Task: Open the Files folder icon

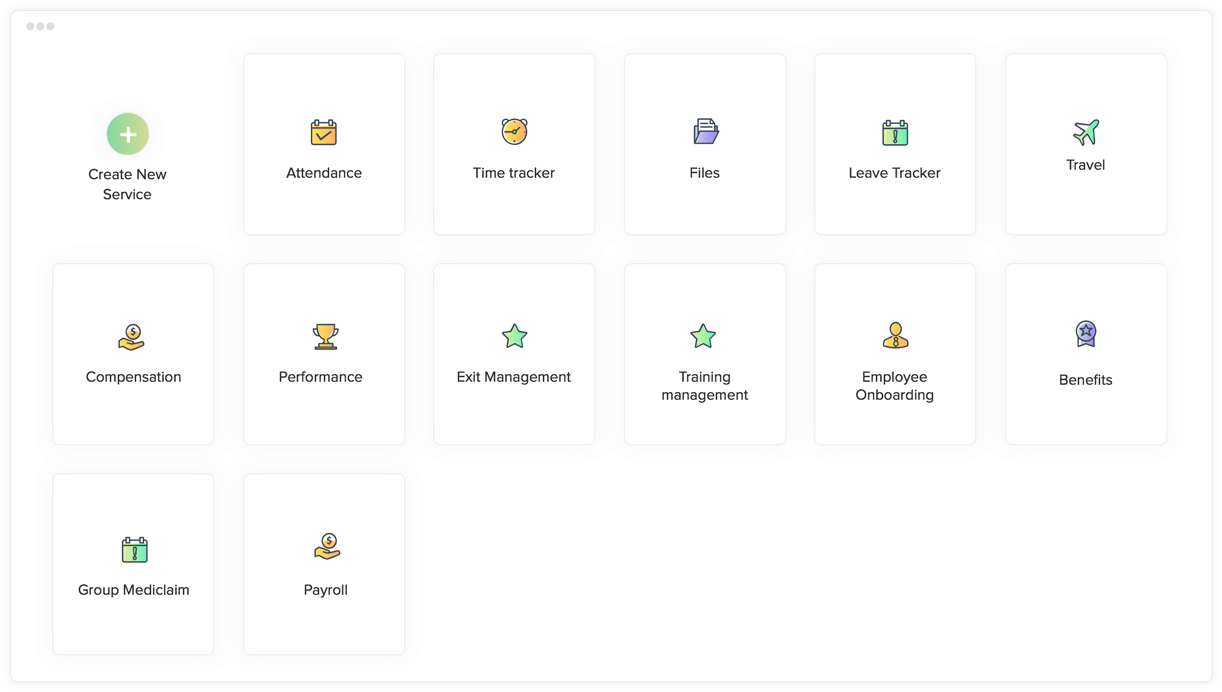Action: click(x=705, y=131)
